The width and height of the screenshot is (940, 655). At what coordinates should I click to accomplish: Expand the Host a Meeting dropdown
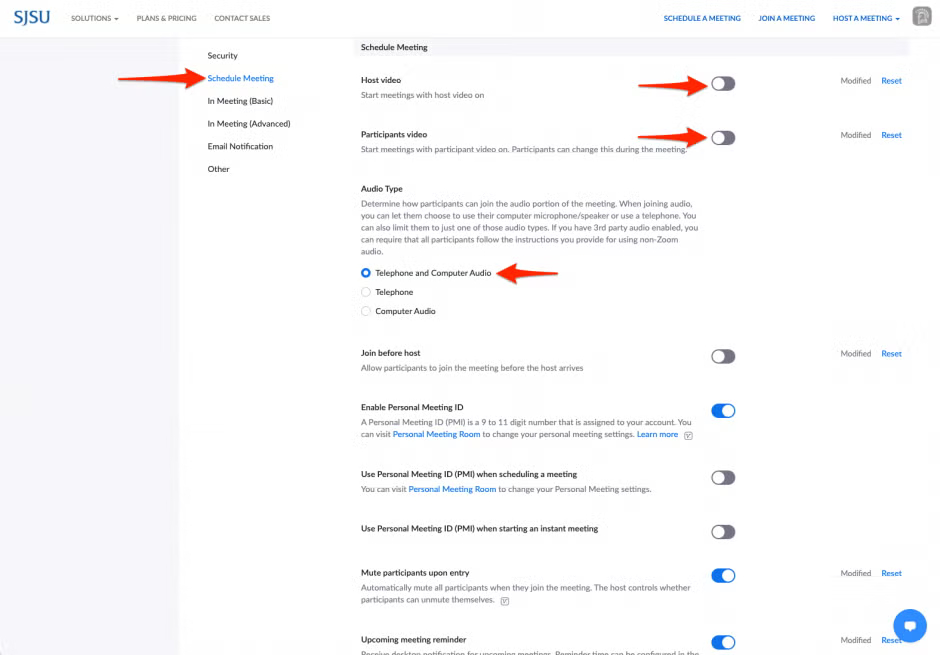pyautogui.click(x=866, y=18)
